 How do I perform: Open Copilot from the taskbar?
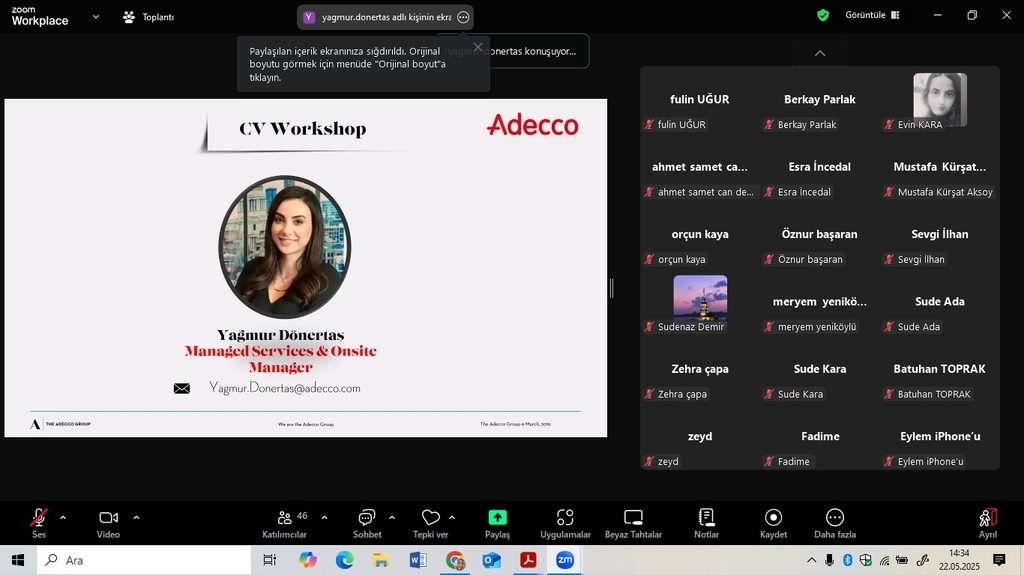pyautogui.click(x=308, y=560)
